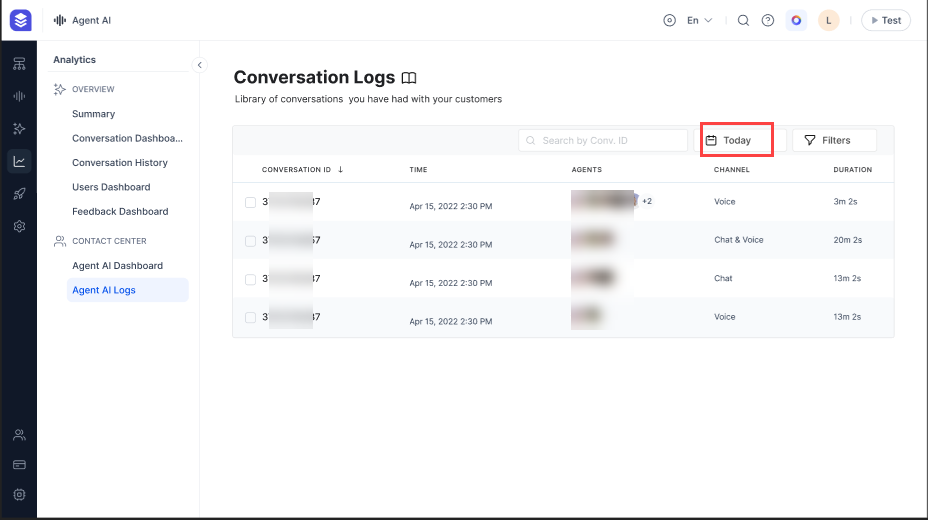Click the bottom settings gear icon
This screenshot has width=928, height=520.
19,494
